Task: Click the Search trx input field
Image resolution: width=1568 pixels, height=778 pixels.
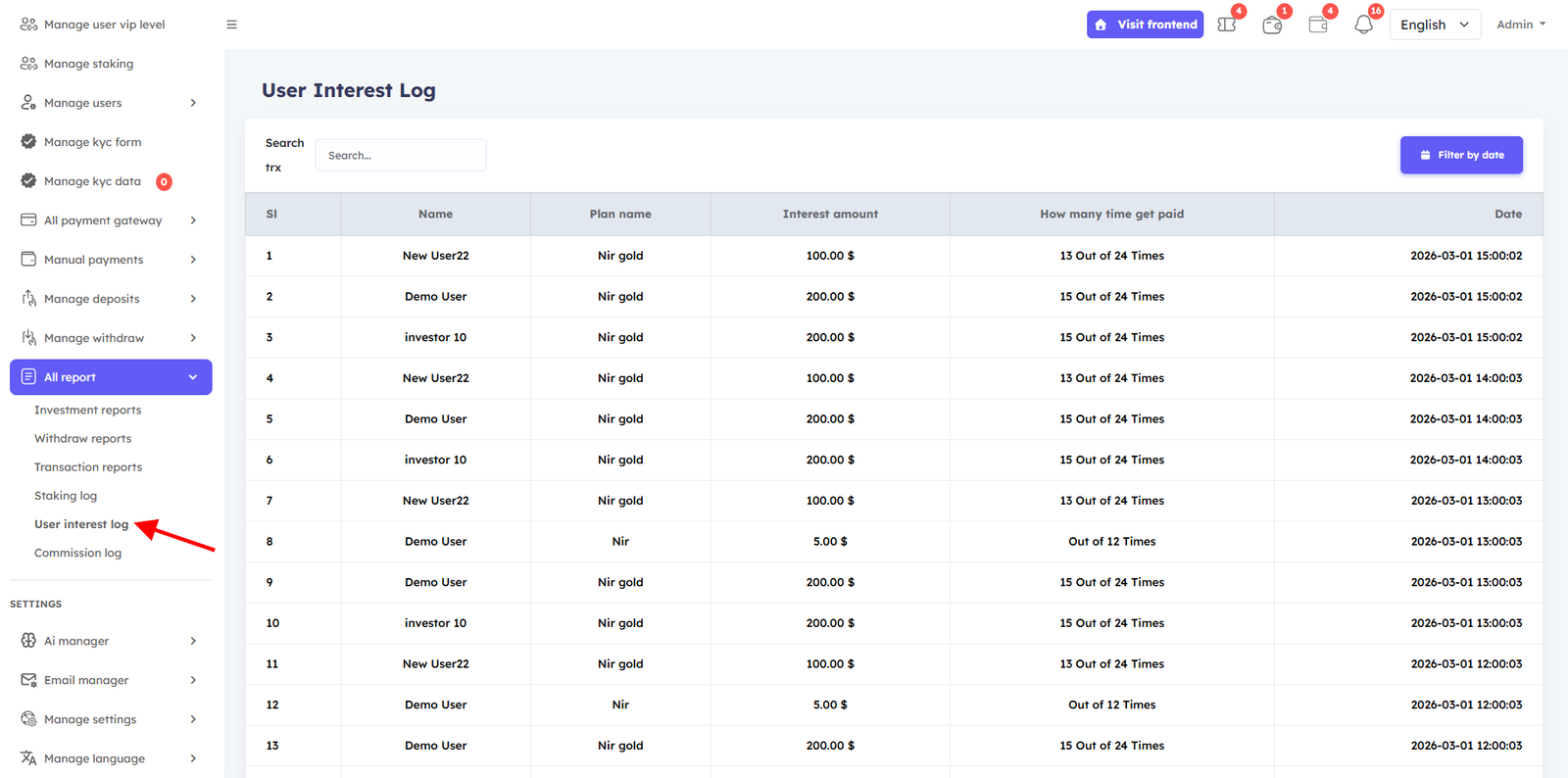Action: pyautogui.click(x=400, y=155)
